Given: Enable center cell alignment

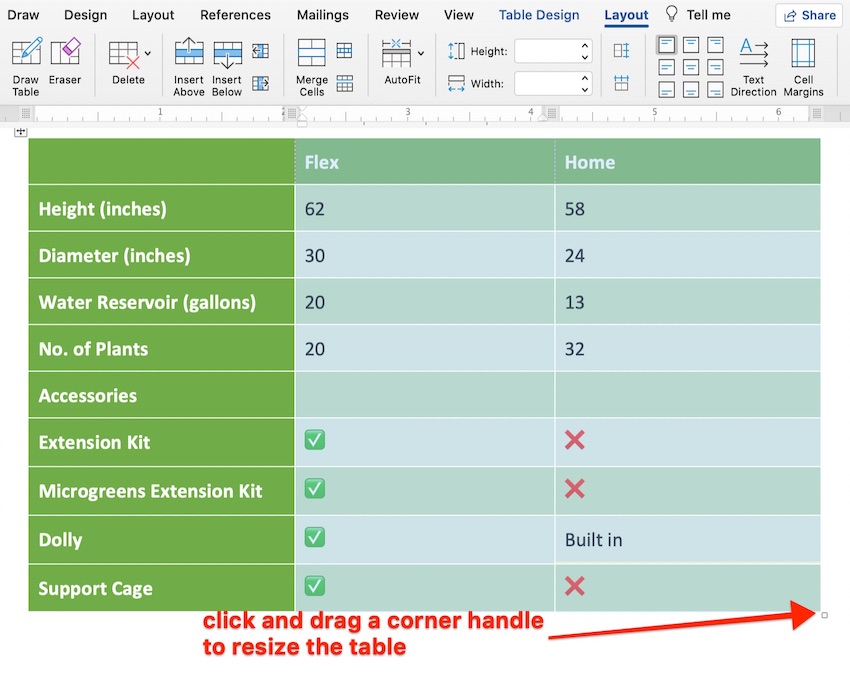Looking at the screenshot, I should click(691, 67).
